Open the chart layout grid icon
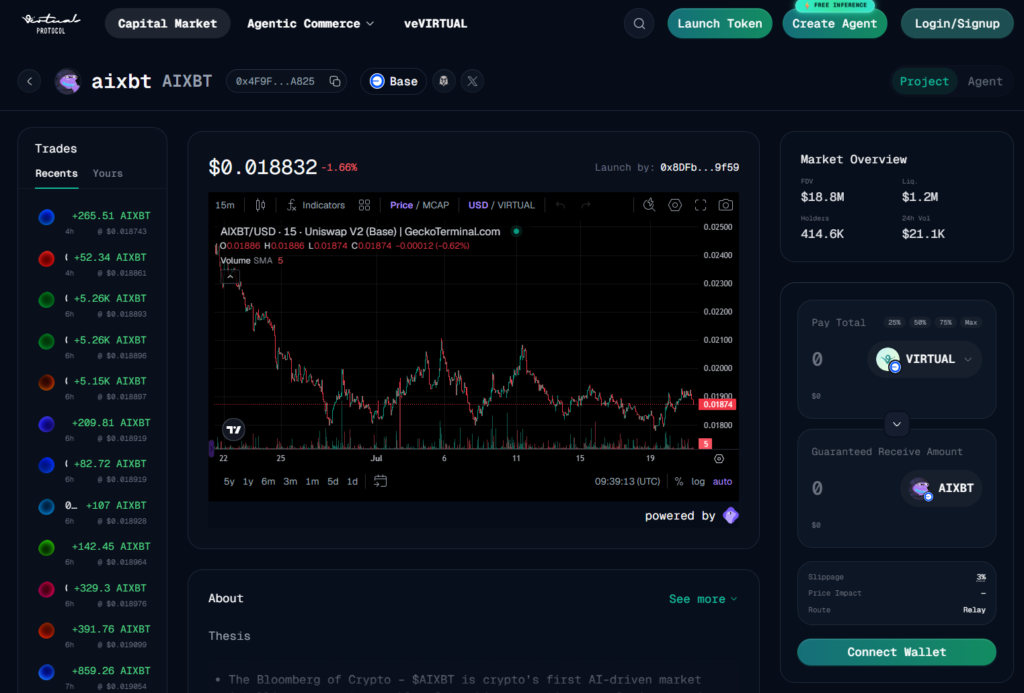The width and height of the screenshot is (1024, 693). 364,205
